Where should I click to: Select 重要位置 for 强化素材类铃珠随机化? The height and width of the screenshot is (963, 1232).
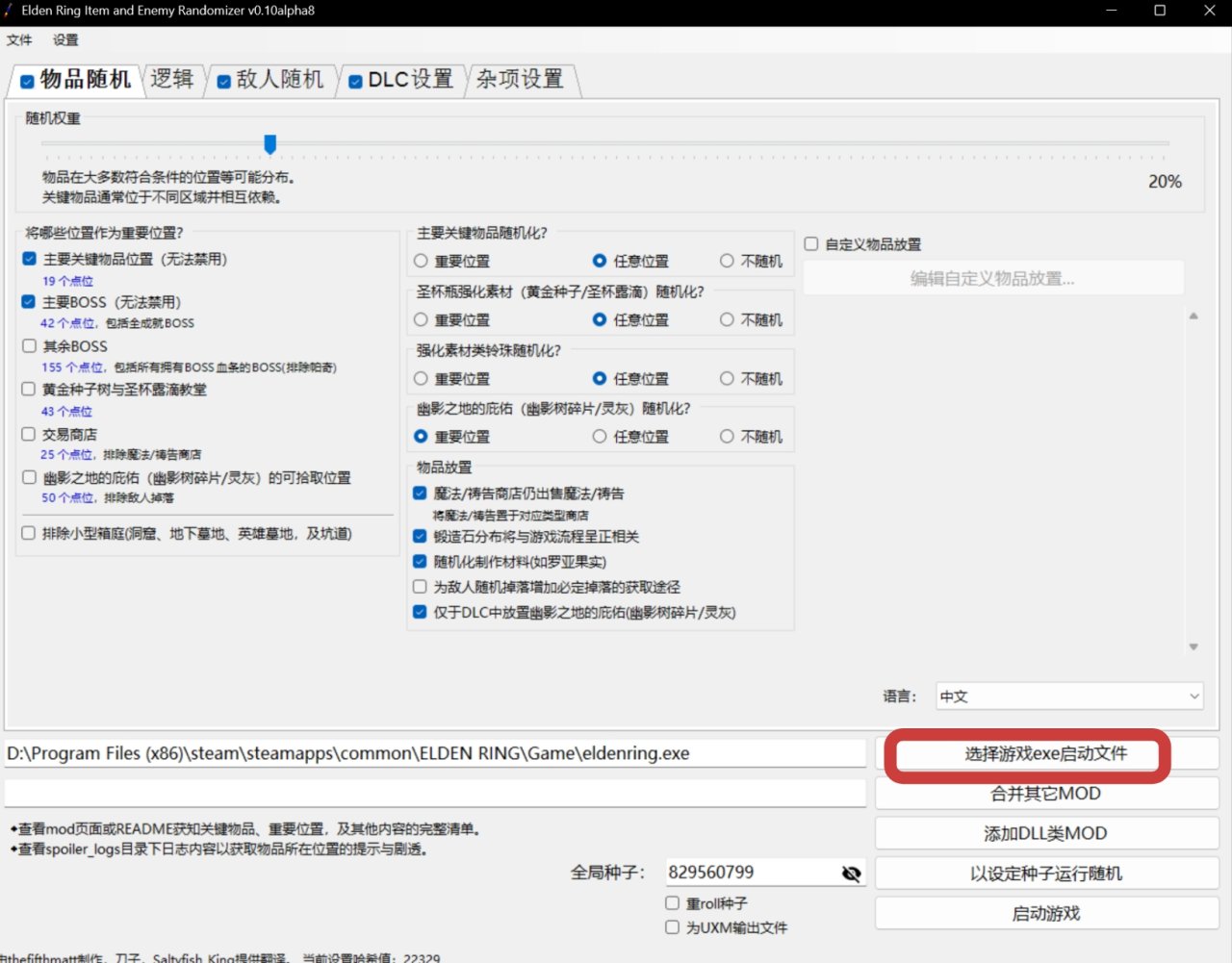pyautogui.click(x=421, y=378)
